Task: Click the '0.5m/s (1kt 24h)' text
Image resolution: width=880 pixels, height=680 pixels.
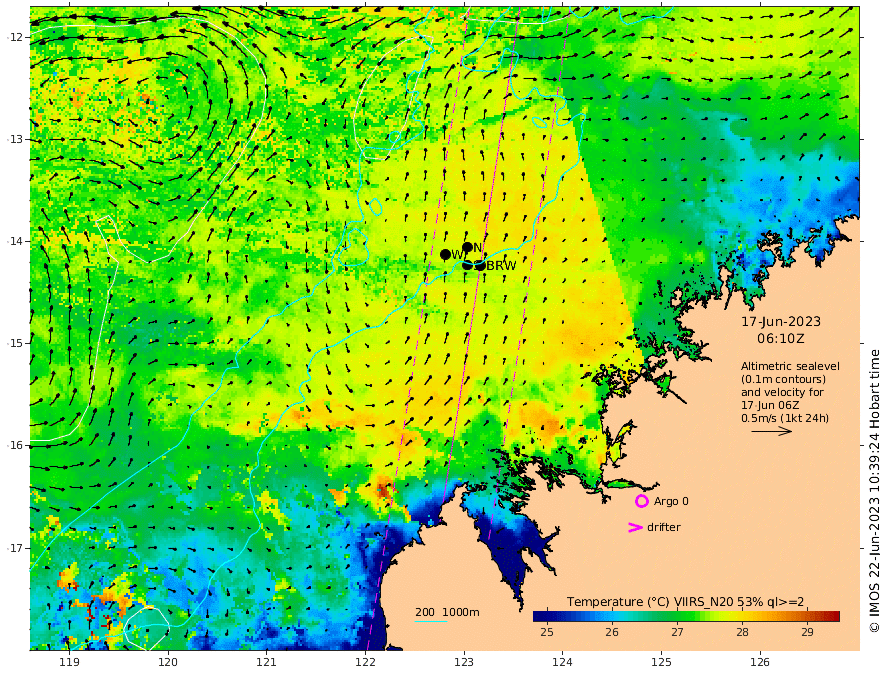Action: click(x=785, y=418)
